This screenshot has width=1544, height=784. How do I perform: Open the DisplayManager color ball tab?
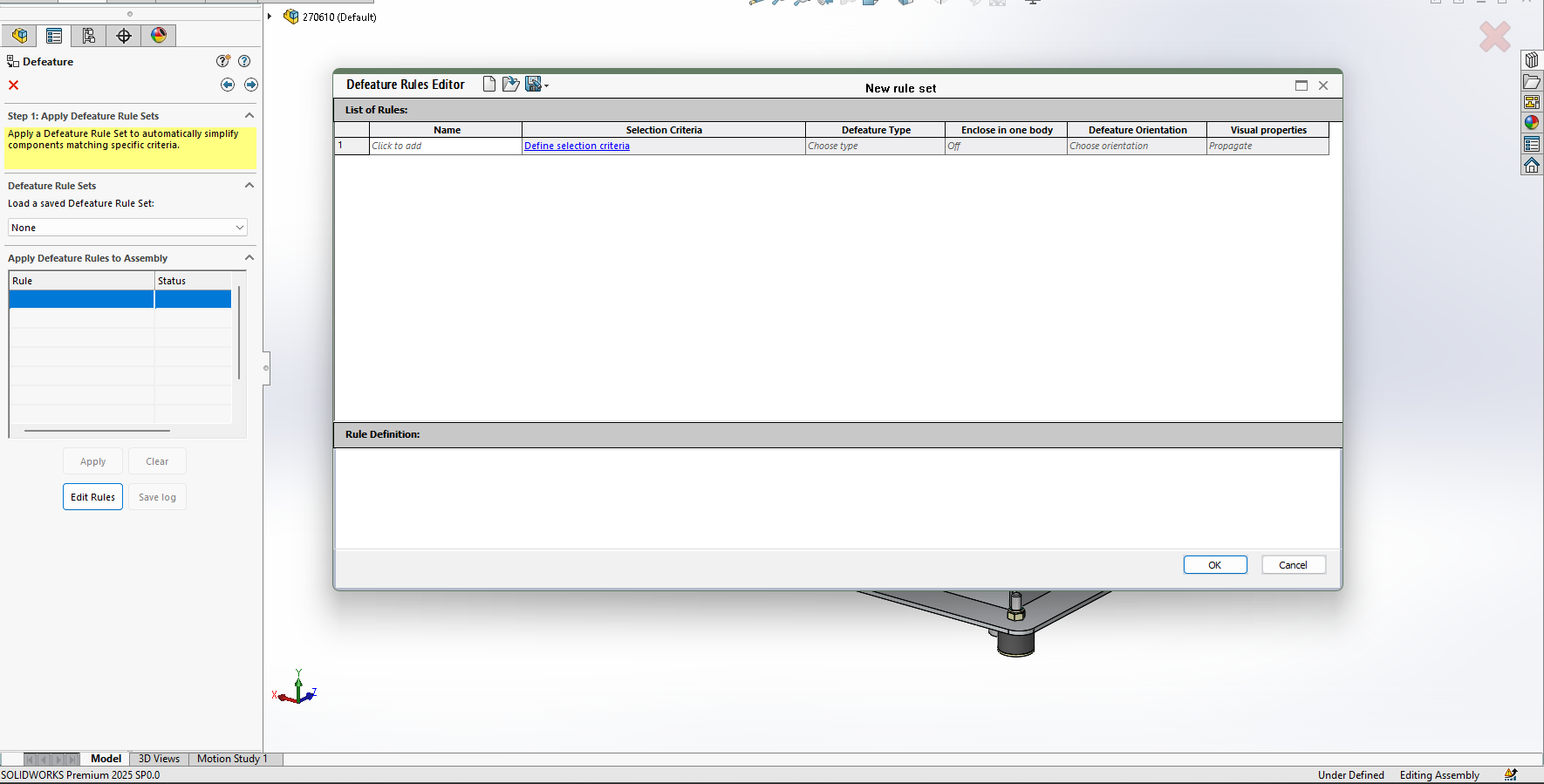pos(159,36)
